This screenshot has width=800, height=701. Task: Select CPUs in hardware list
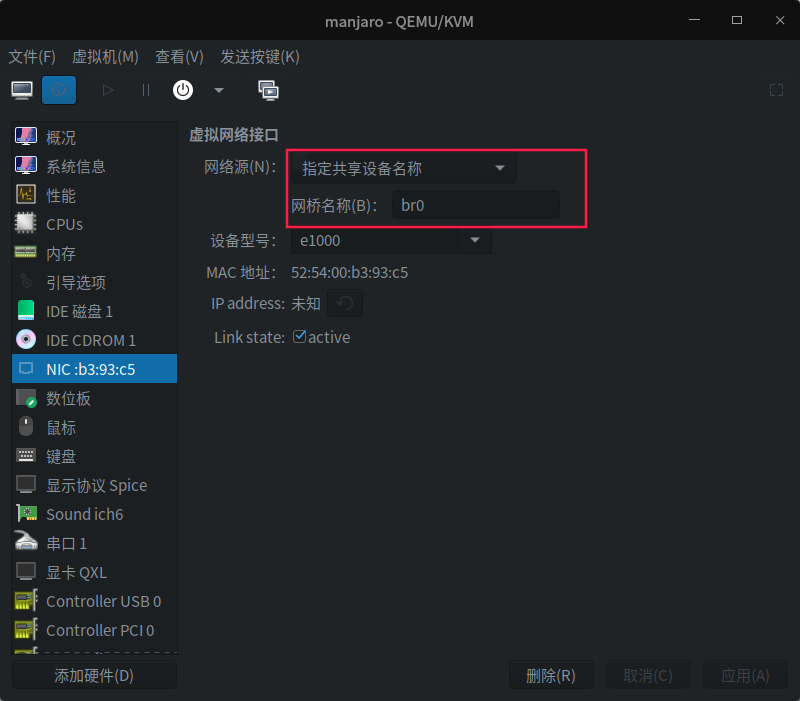(x=94, y=224)
